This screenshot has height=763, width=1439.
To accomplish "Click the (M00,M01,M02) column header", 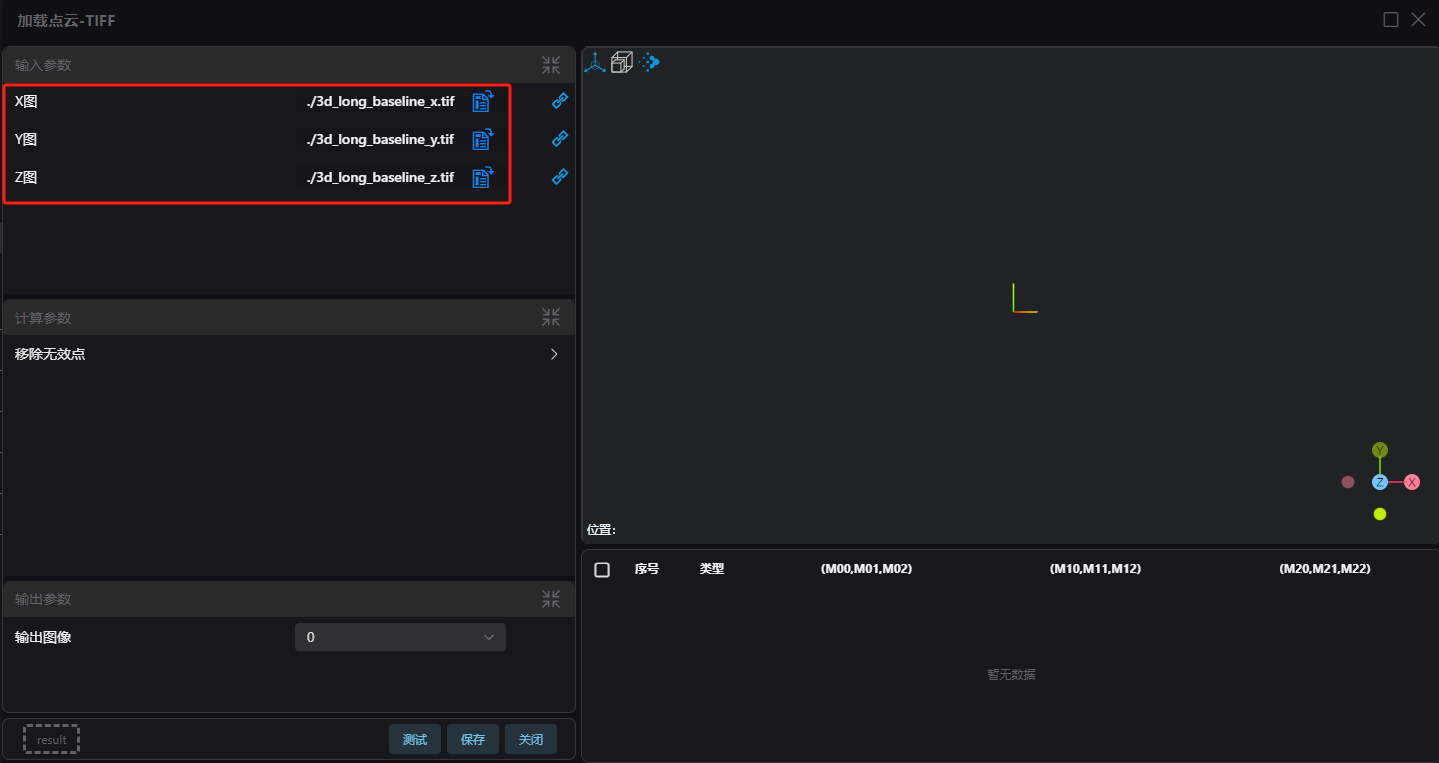I will click(866, 569).
